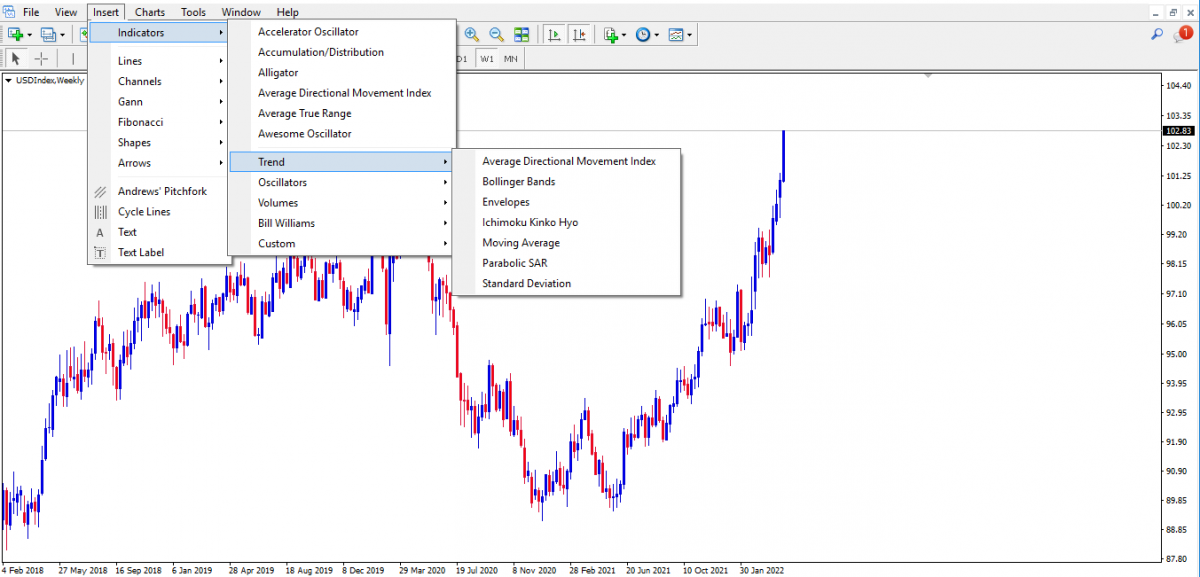Switch to the W1 weekly timeframe
Viewport: 1200px width, 577px height.
487,59
